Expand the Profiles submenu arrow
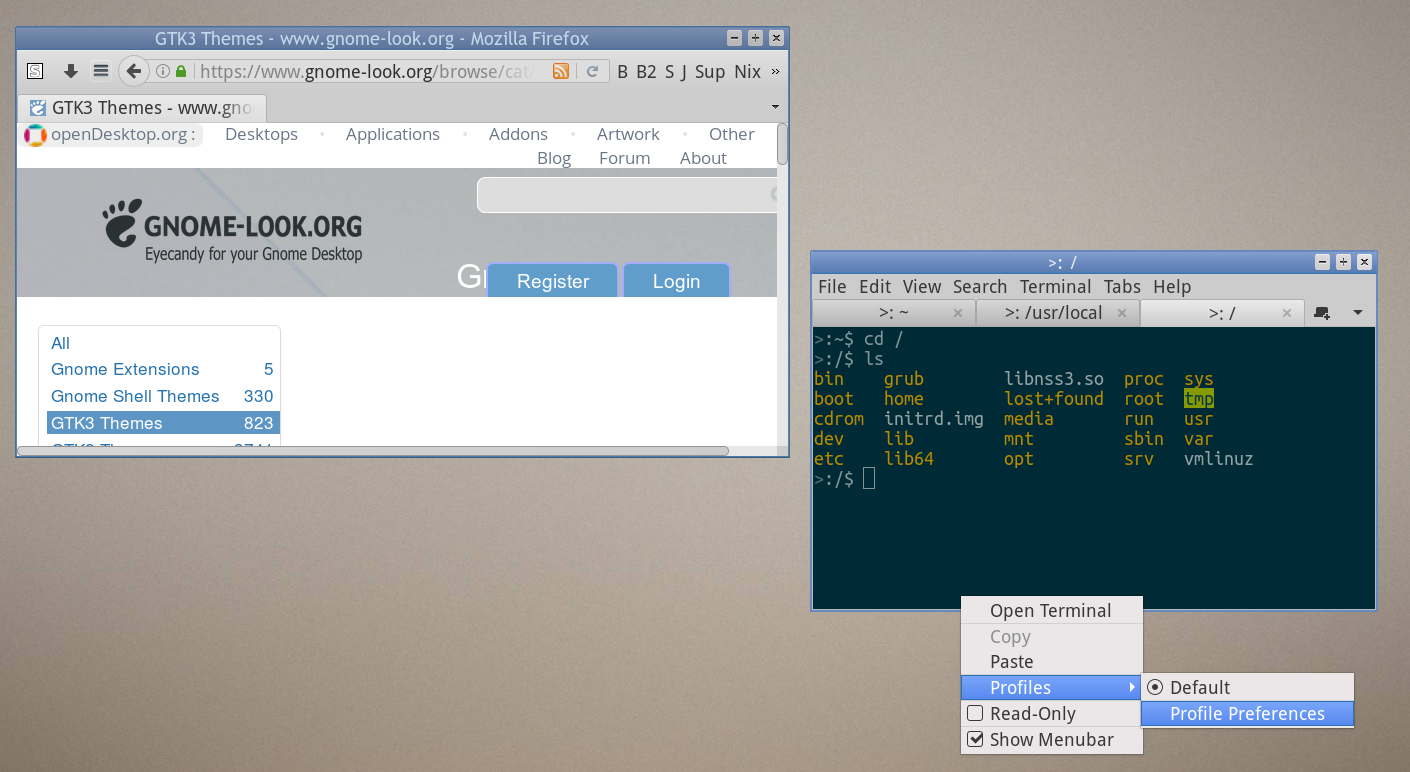Screen dimensions: 1410x772 [x=1131, y=687]
